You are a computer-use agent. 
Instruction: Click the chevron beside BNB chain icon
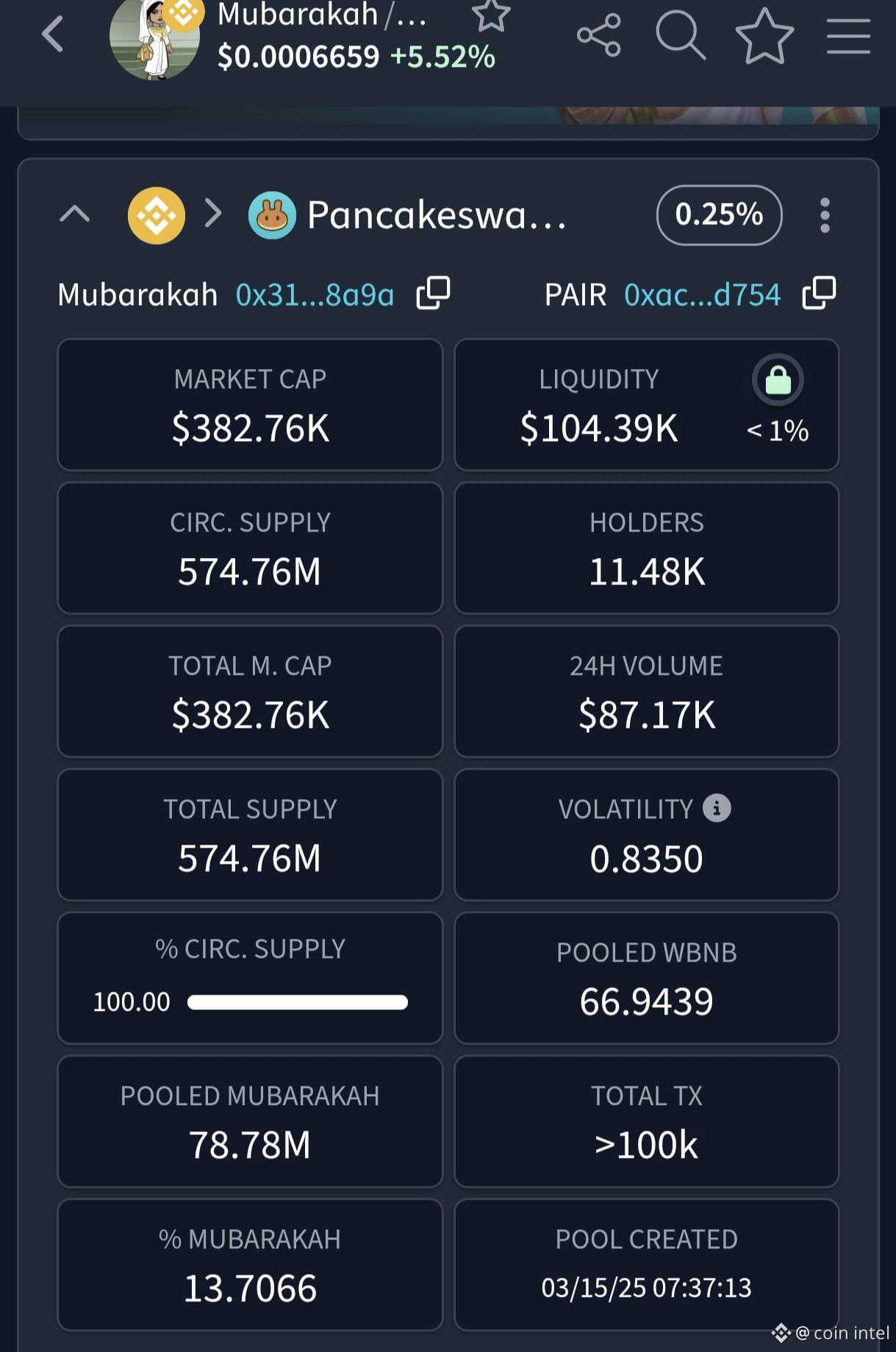213,213
